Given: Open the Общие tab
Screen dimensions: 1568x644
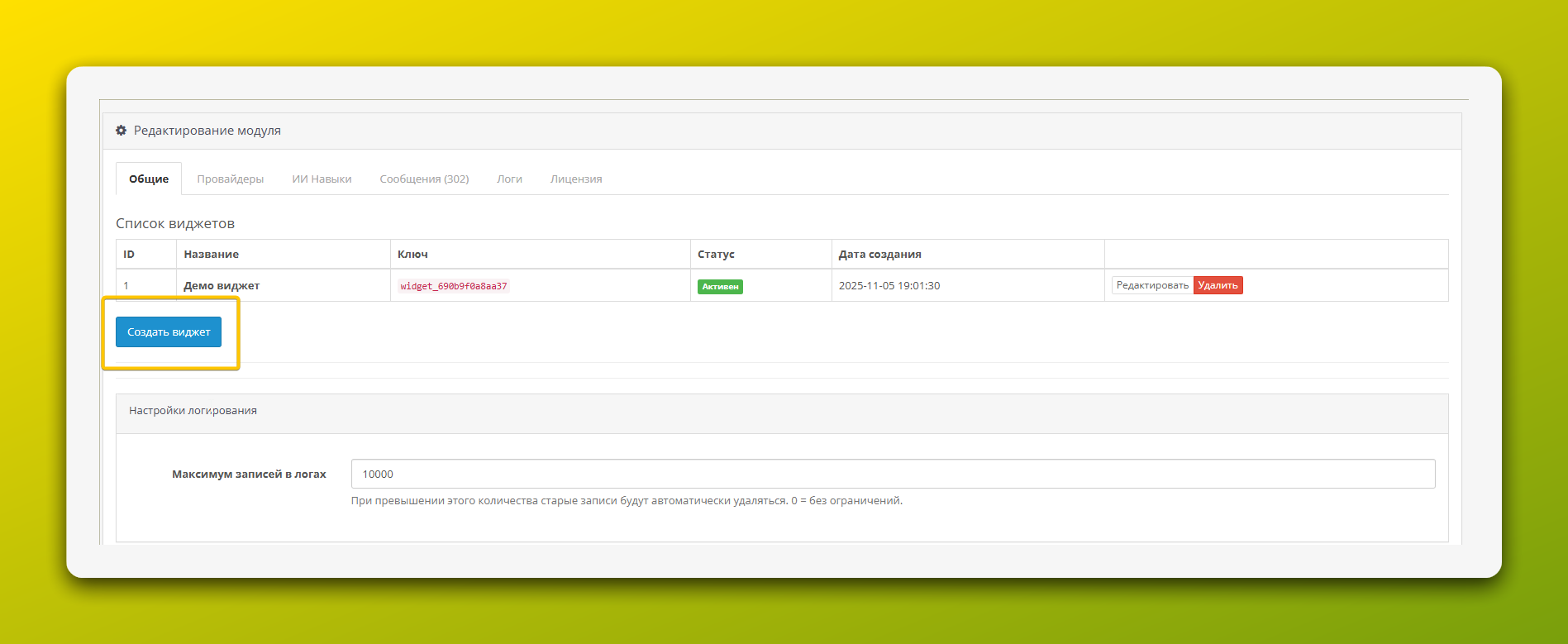Looking at the screenshot, I should pos(149,179).
